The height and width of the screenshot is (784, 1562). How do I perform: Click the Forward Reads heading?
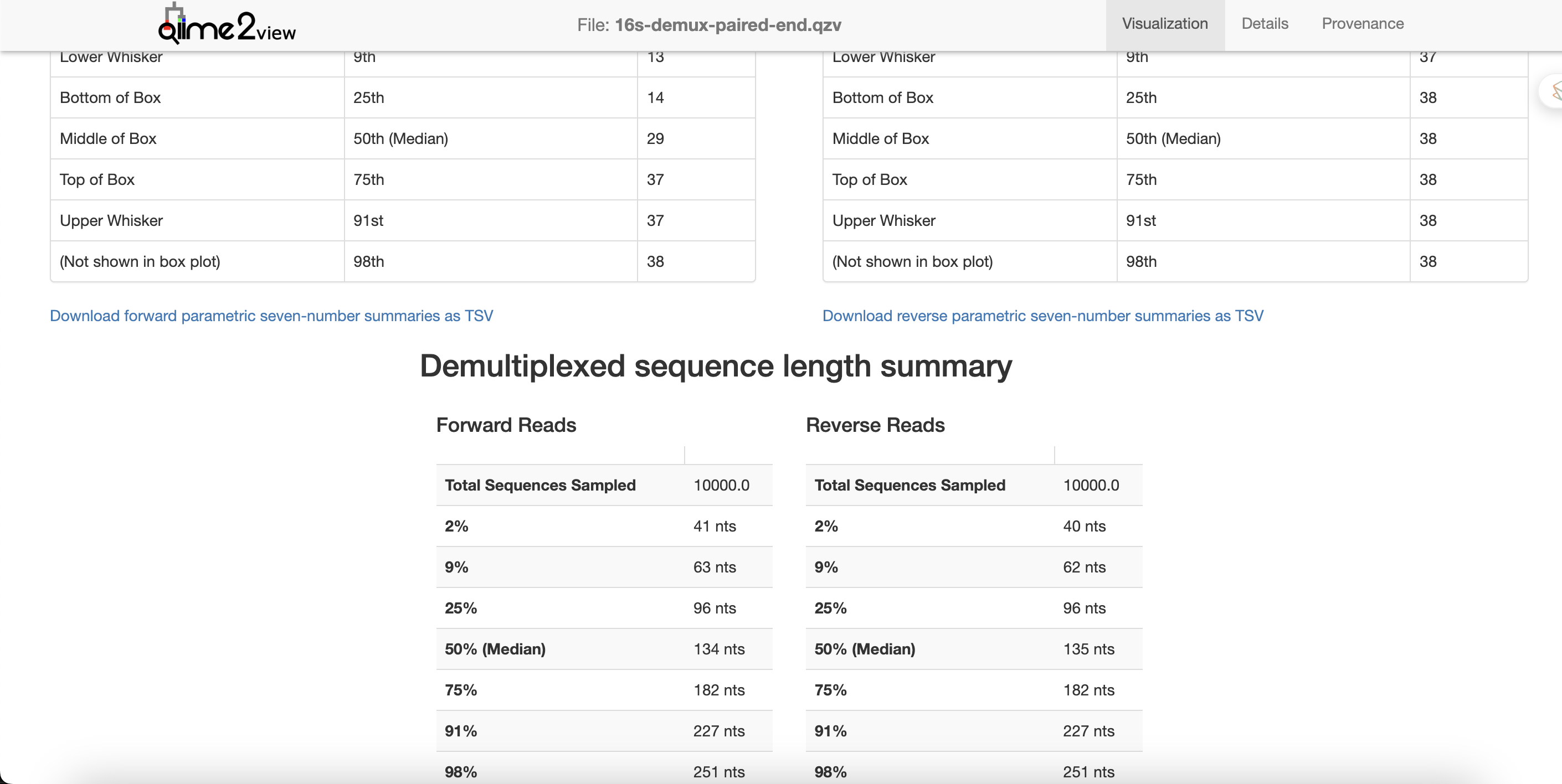tap(506, 425)
